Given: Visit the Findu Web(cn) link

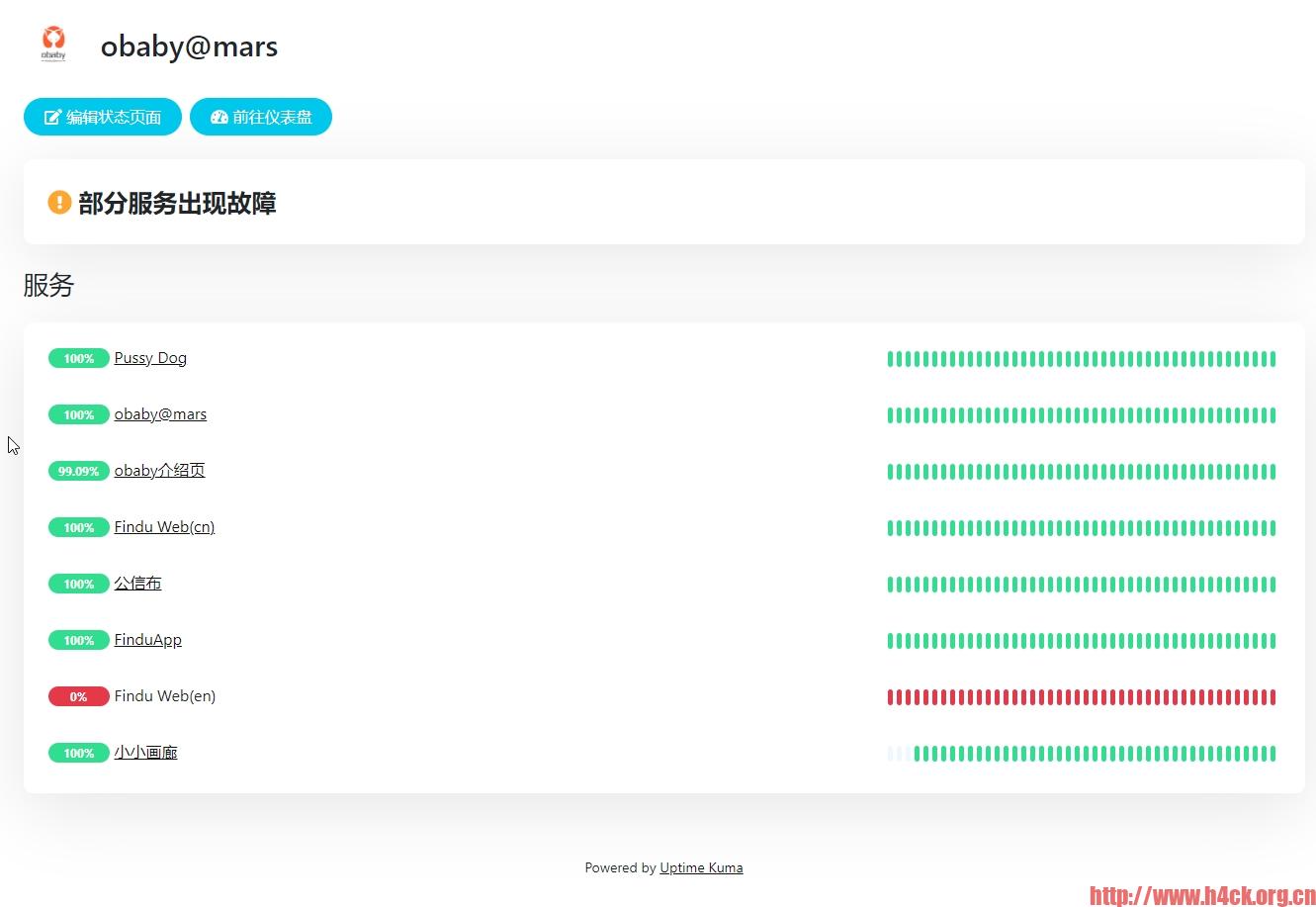Looking at the screenshot, I should pos(164,526).
